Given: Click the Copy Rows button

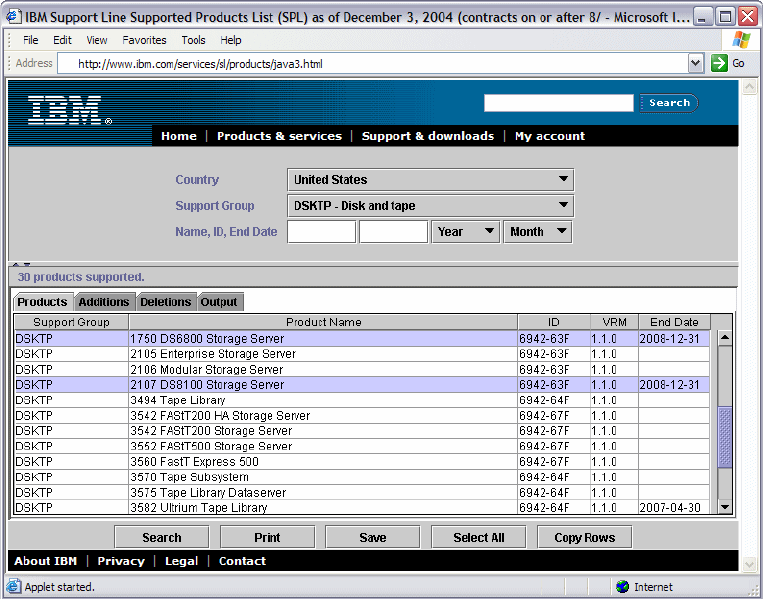Looking at the screenshot, I should [x=584, y=537].
